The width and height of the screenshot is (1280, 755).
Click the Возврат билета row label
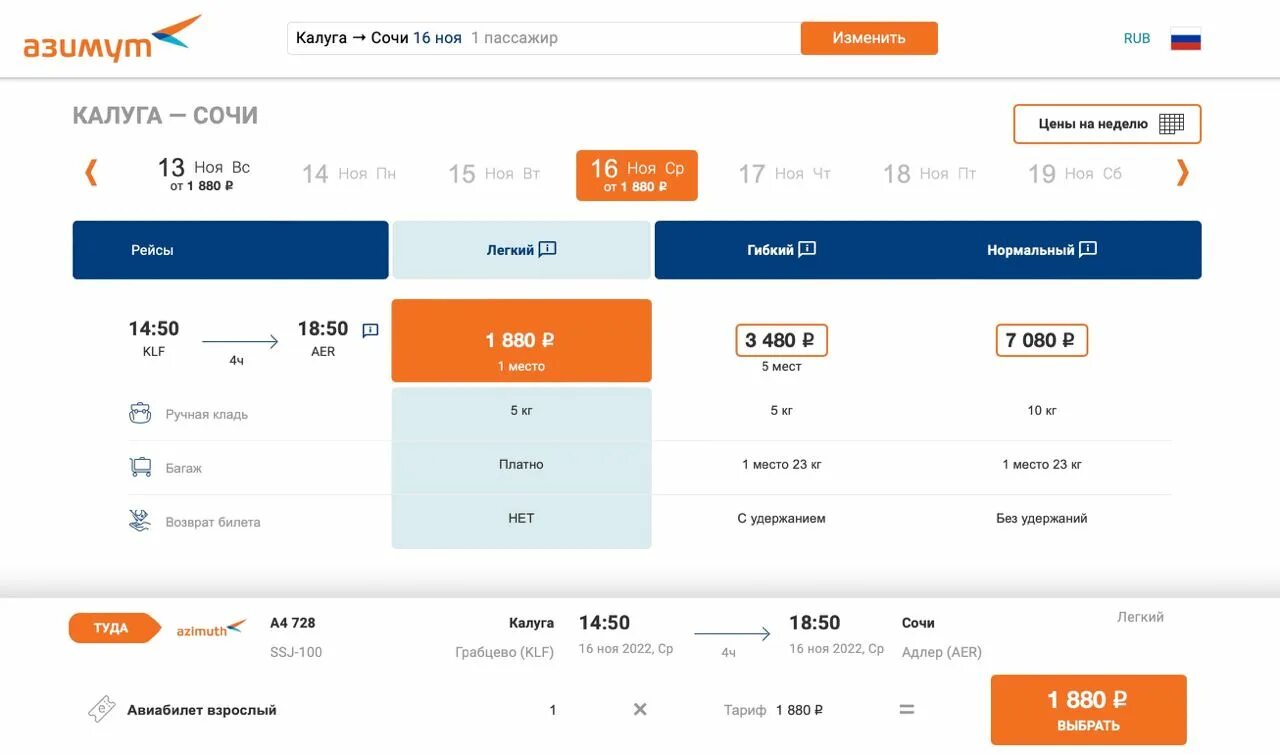tap(213, 522)
